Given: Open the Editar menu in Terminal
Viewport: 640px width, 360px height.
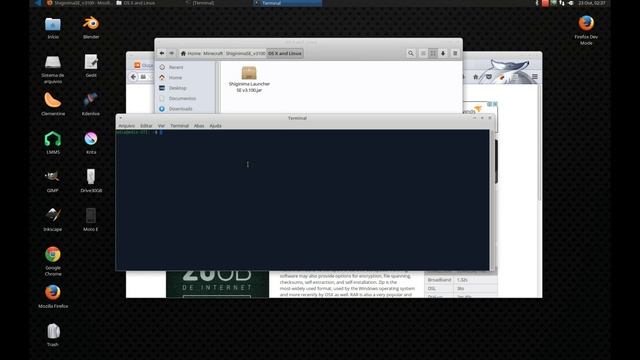Looking at the screenshot, I should tap(146, 126).
